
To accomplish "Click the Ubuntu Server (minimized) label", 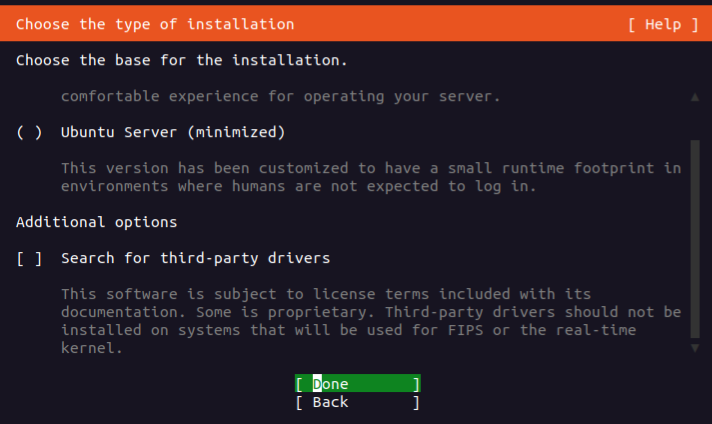I will pyautogui.click(x=173, y=132).
